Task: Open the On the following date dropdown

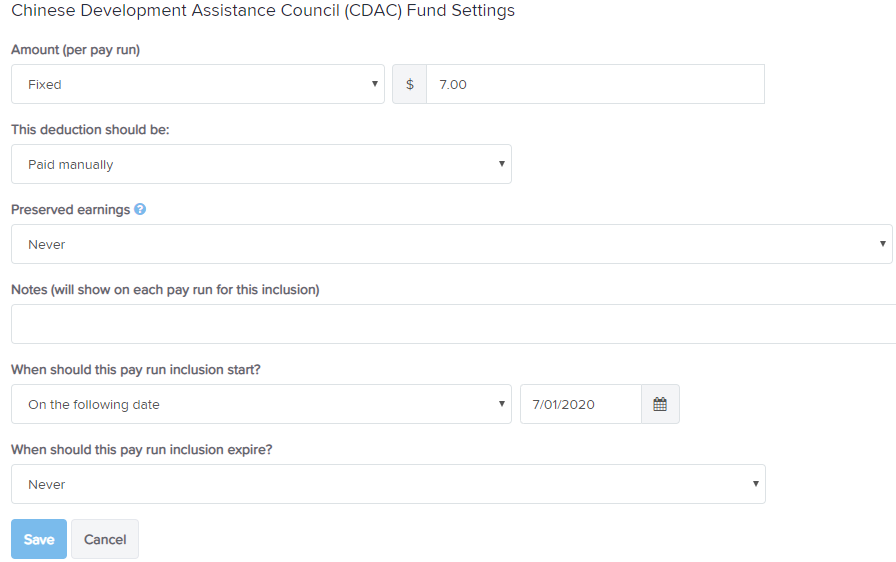Action: [261, 404]
